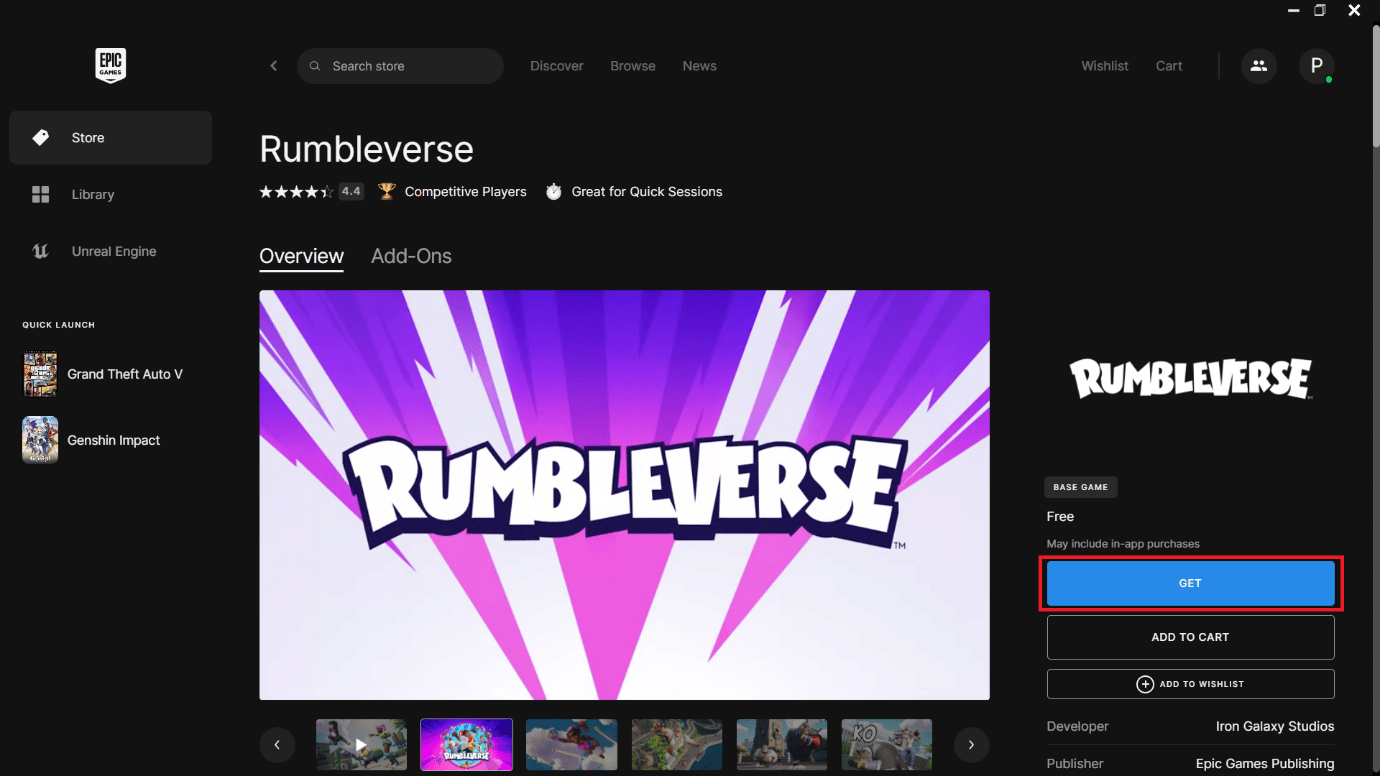Open the Unreal Engine section
This screenshot has width=1380, height=776.
tap(110, 252)
